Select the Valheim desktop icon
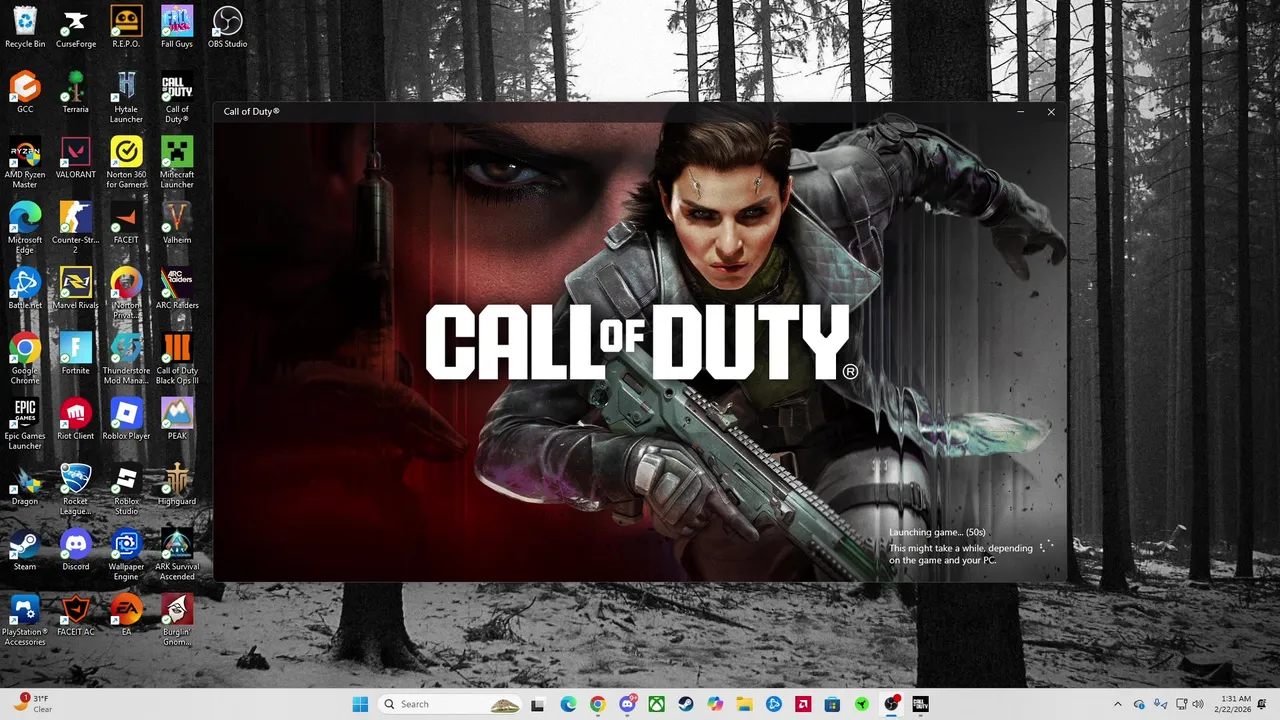The width and height of the screenshot is (1280, 720). pos(177,223)
